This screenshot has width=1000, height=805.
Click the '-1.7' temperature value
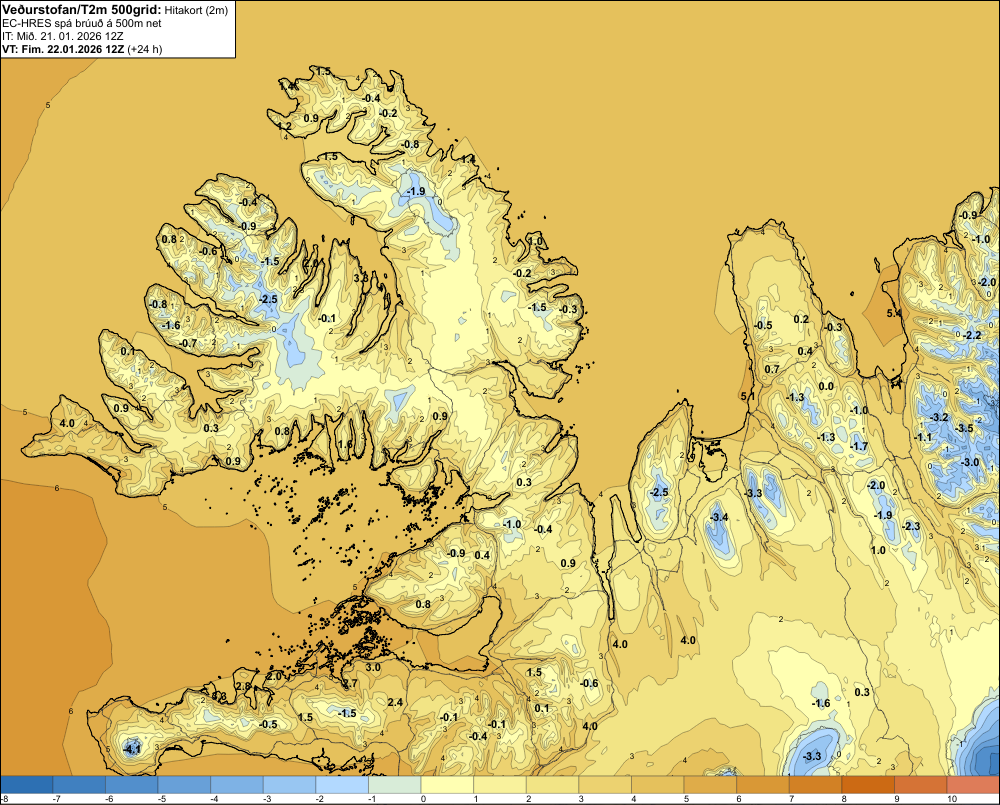(x=859, y=446)
